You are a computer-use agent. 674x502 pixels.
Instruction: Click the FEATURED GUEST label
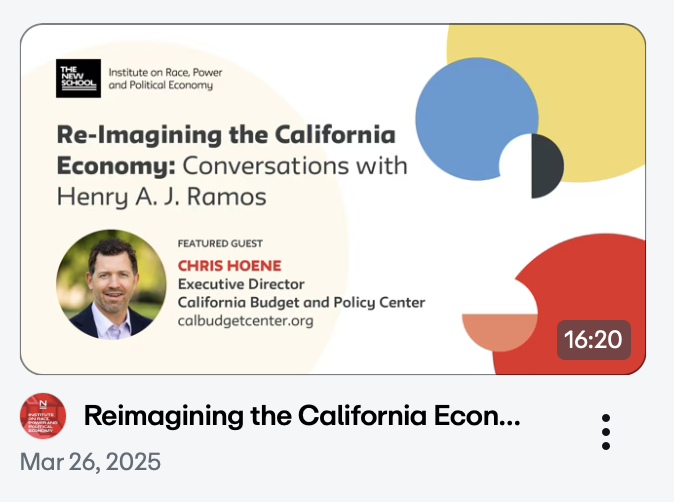(x=220, y=244)
